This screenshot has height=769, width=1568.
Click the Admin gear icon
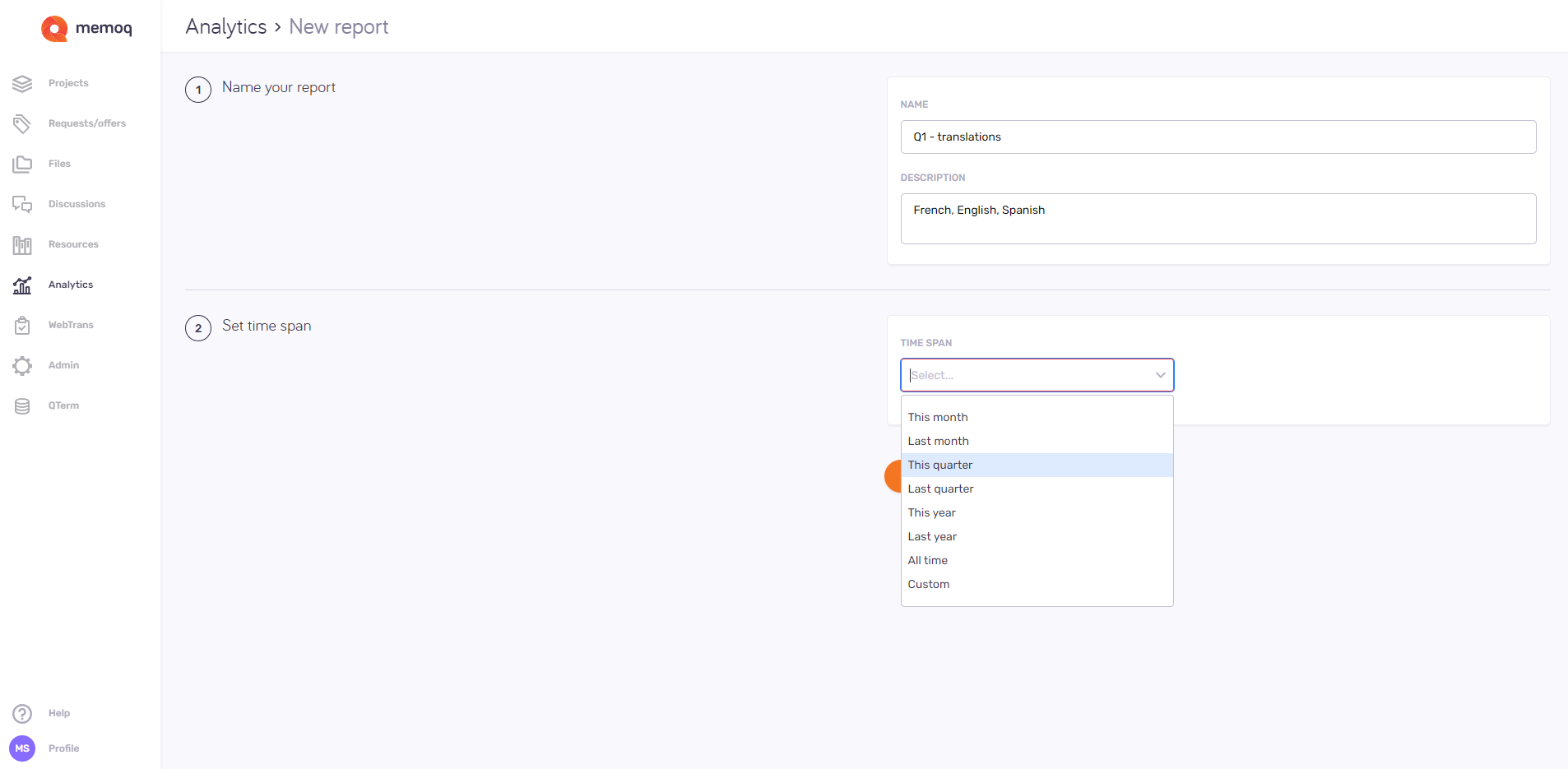pos(22,365)
